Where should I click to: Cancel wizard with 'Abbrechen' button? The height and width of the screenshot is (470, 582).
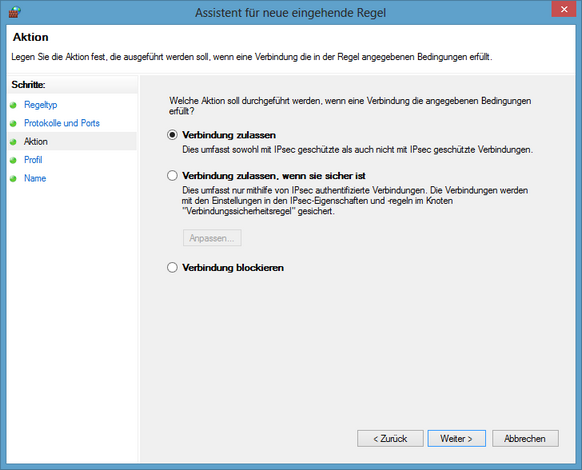pyautogui.click(x=525, y=438)
